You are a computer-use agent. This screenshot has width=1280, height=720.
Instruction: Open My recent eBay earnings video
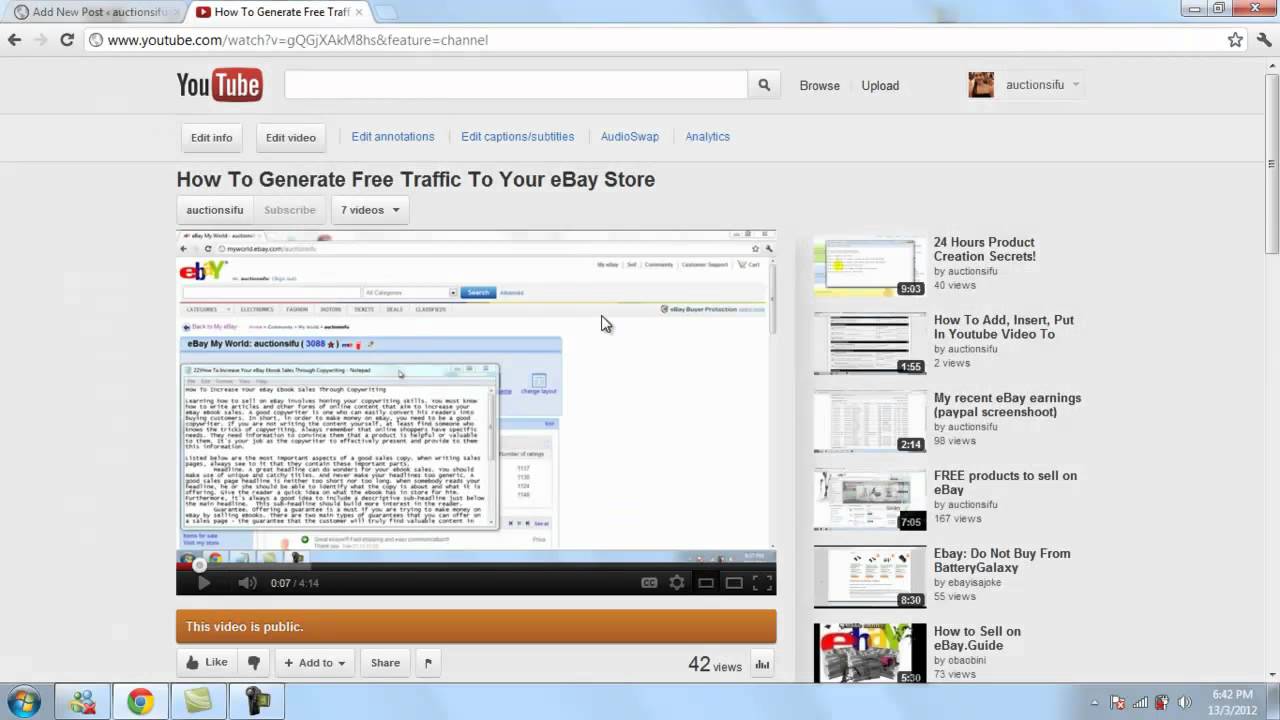point(1007,405)
